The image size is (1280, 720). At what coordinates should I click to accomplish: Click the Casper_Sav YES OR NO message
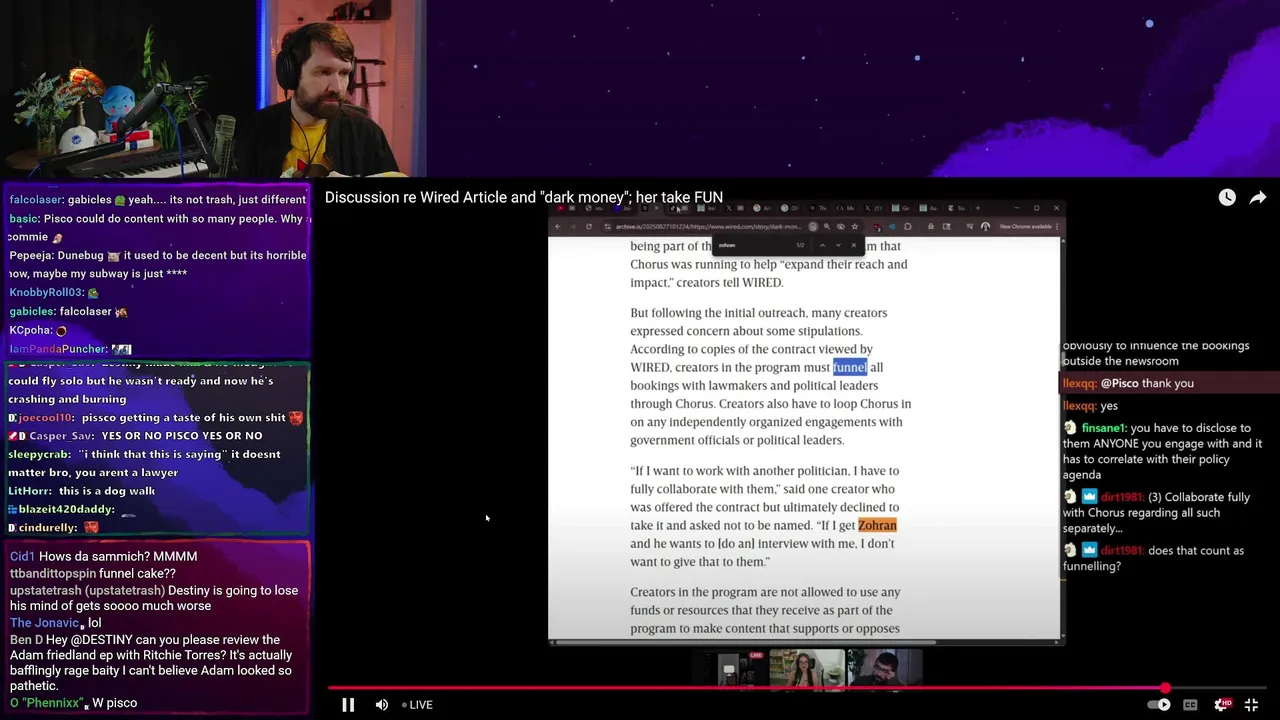(x=136, y=436)
